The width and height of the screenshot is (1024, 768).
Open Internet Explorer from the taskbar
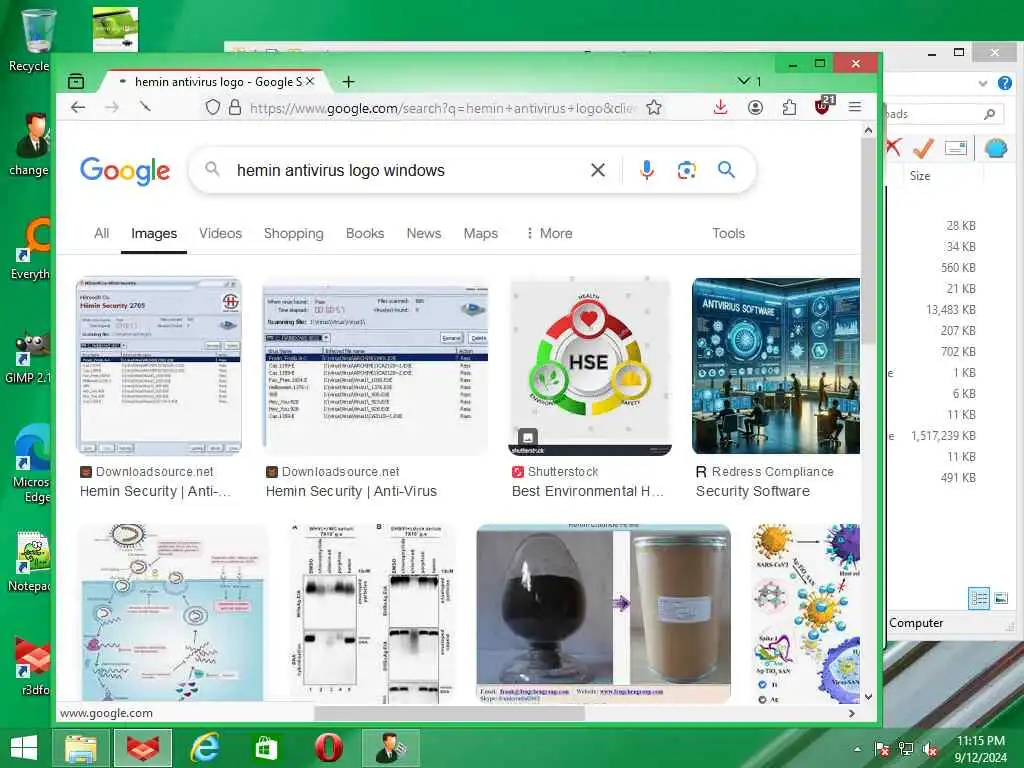[204, 748]
